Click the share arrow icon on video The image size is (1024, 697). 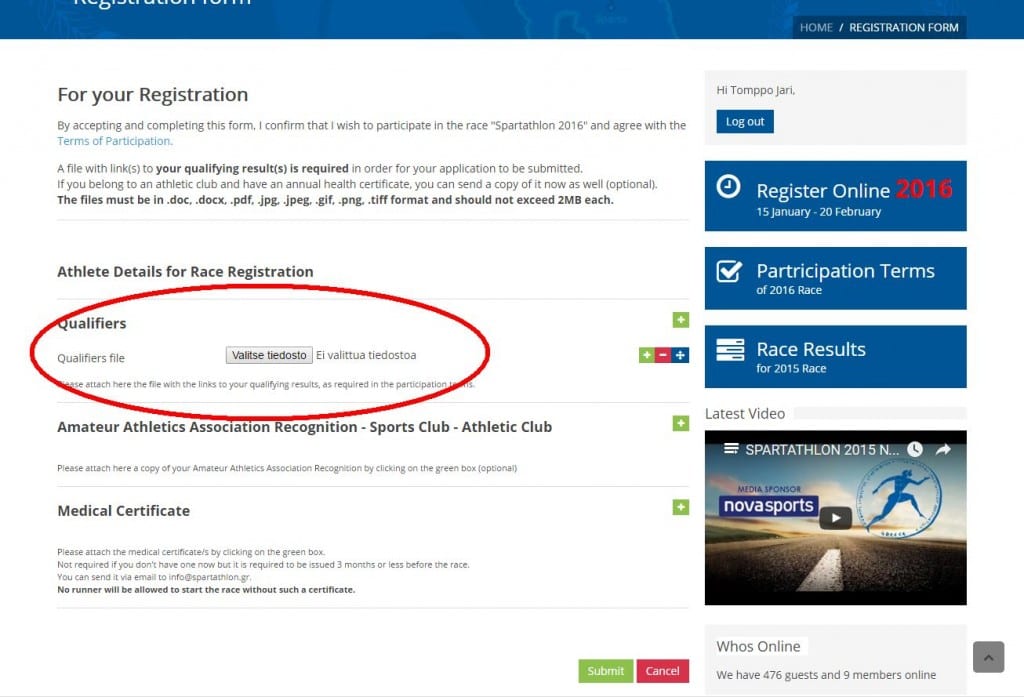943,450
